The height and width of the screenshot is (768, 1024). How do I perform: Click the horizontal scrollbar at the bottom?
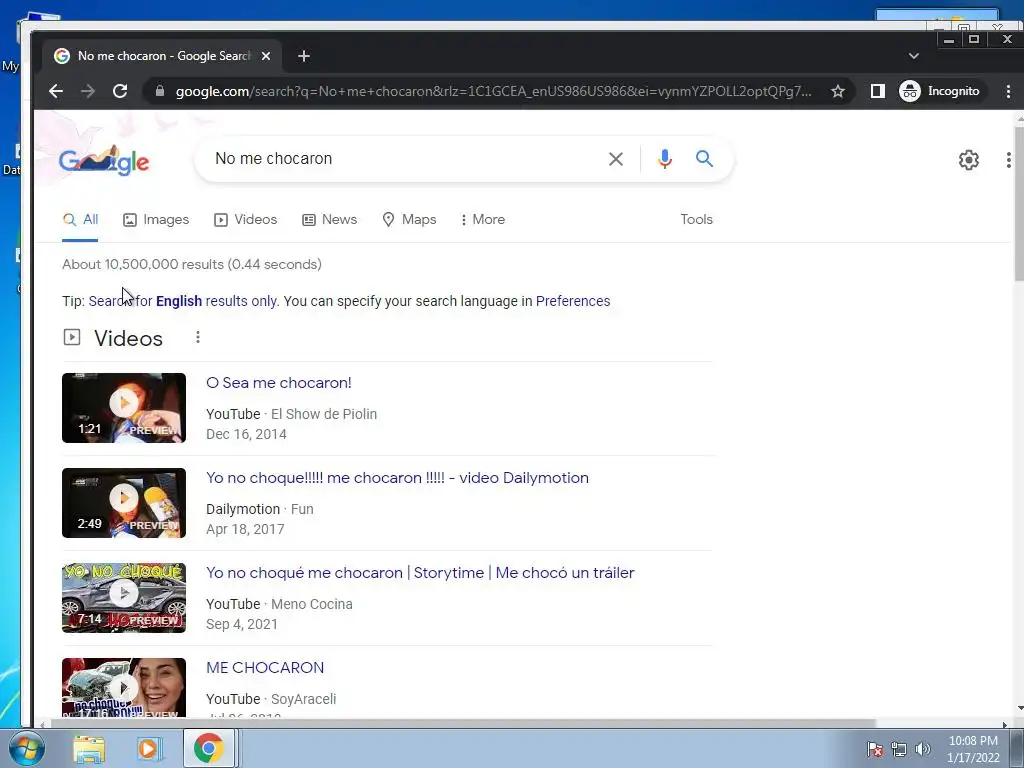click(461, 724)
